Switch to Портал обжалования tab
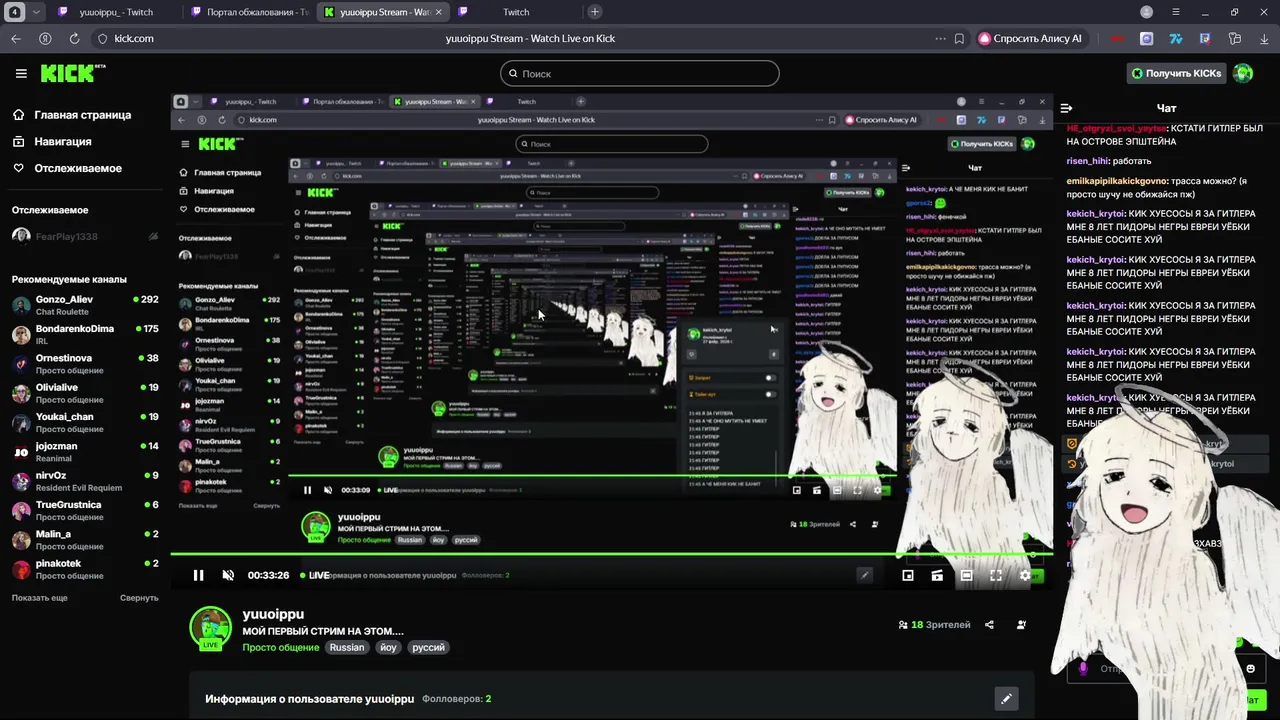The width and height of the screenshot is (1280, 720). (x=250, y=12)
